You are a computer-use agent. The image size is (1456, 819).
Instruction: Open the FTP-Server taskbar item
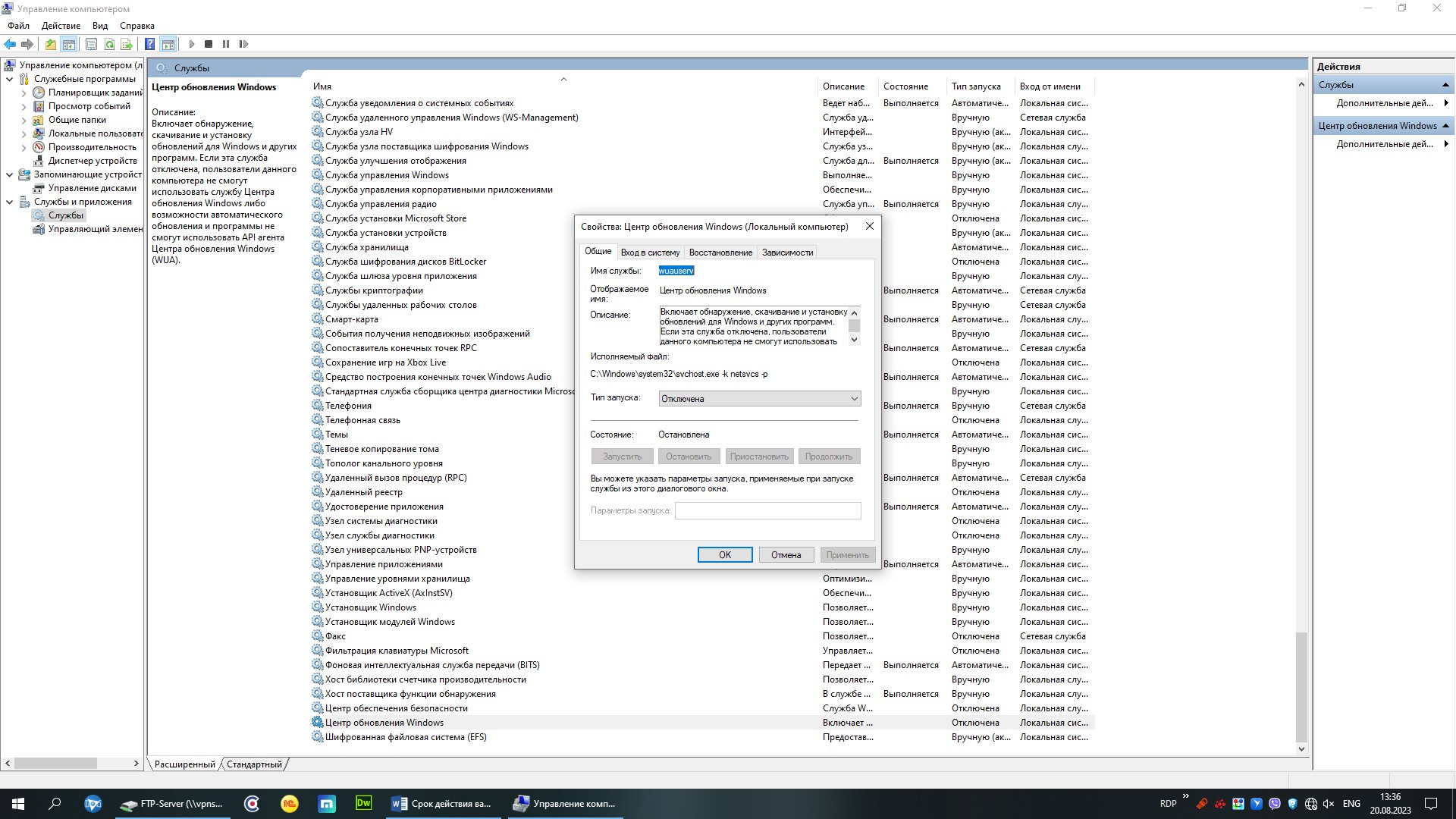pos(173,804)
